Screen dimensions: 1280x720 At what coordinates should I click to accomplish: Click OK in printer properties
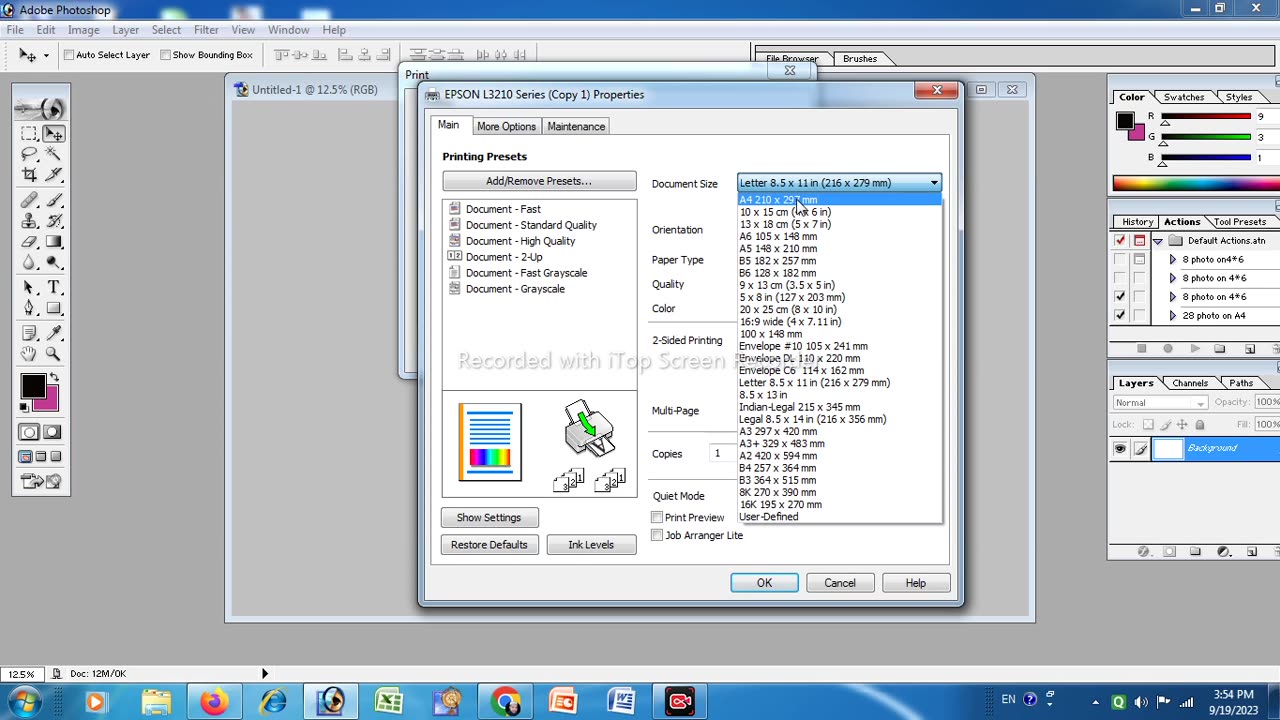pos(764,583)
